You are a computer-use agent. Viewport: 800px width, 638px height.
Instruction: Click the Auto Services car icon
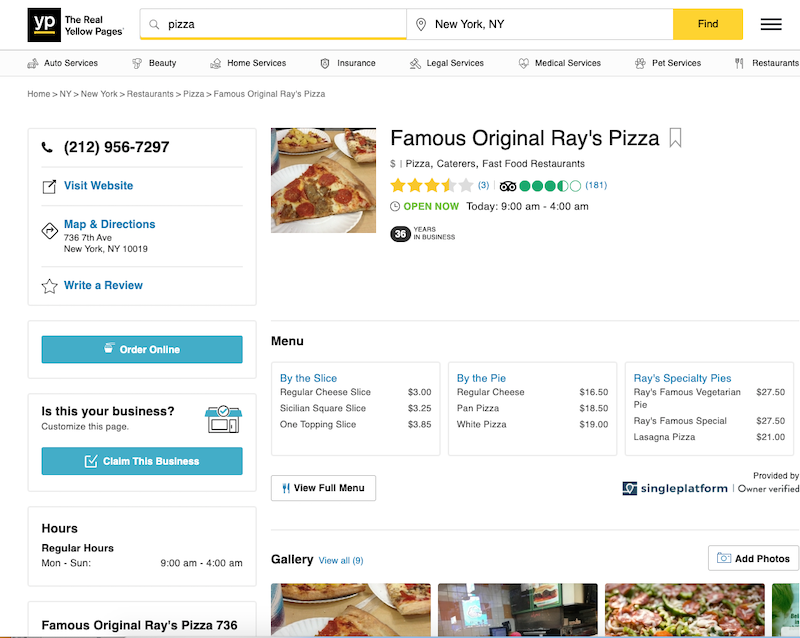33,63
